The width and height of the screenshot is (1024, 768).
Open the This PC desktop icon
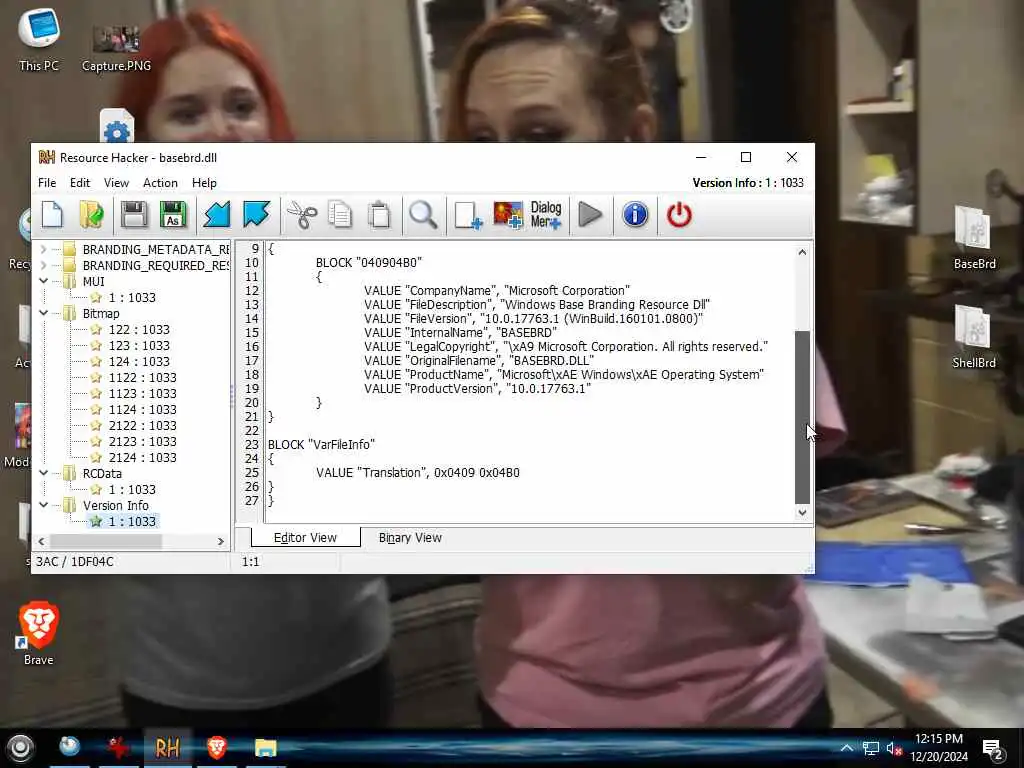[x=39, y=39]
